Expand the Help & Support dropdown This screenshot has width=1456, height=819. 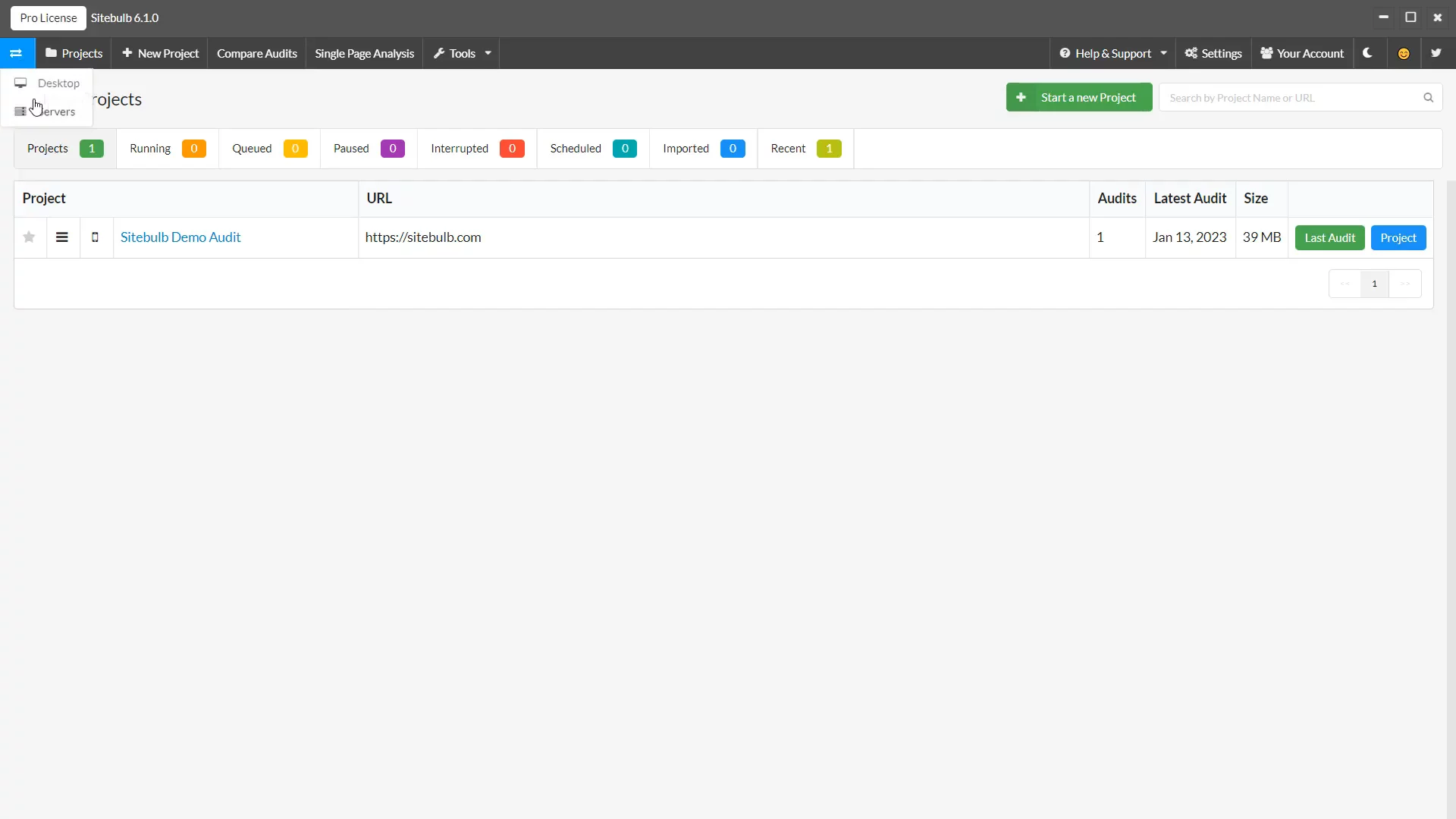pos(1112,53)
